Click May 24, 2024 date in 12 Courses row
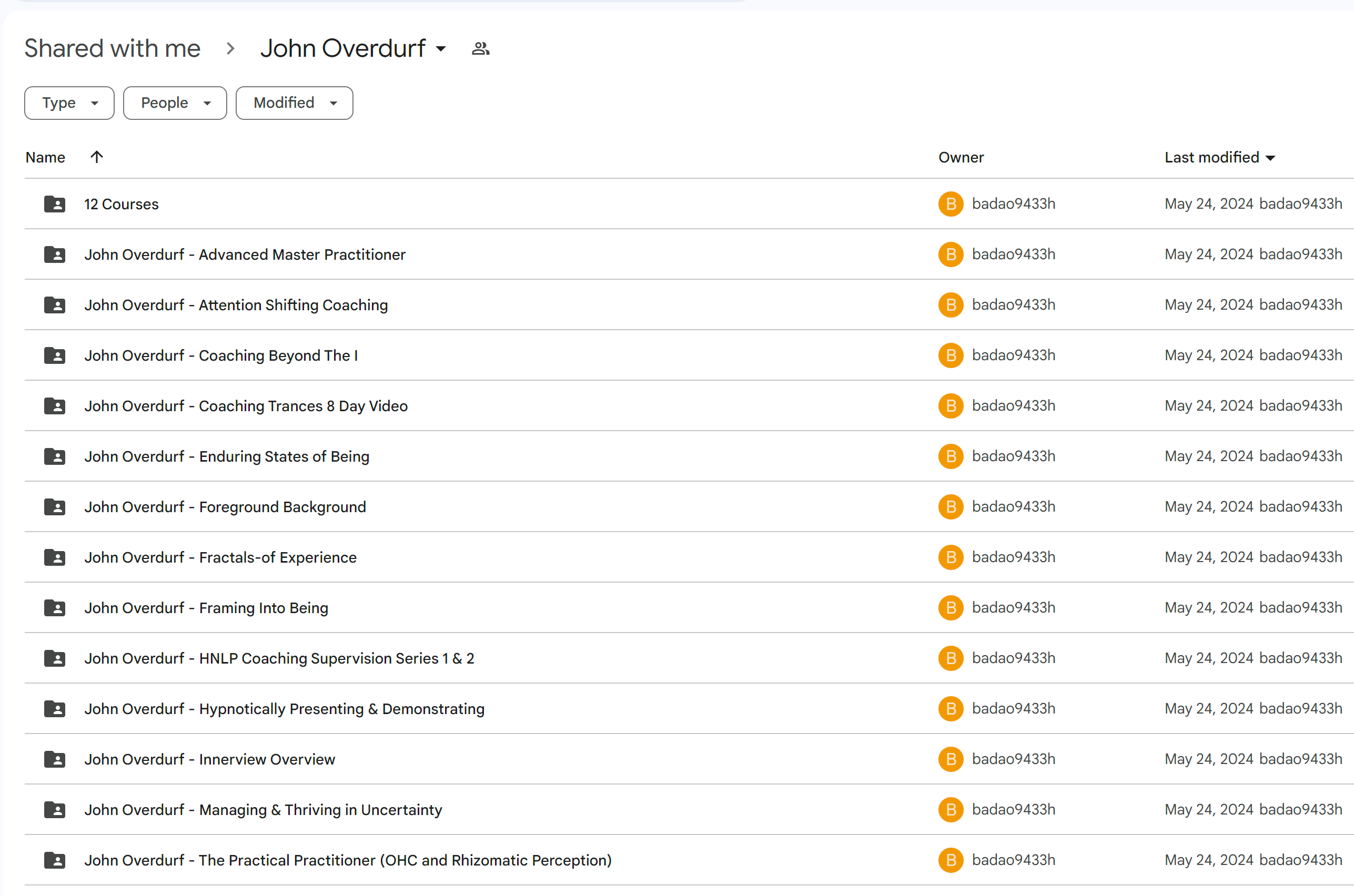Viewport: 1354px width, 896px height. point(1209,204)
